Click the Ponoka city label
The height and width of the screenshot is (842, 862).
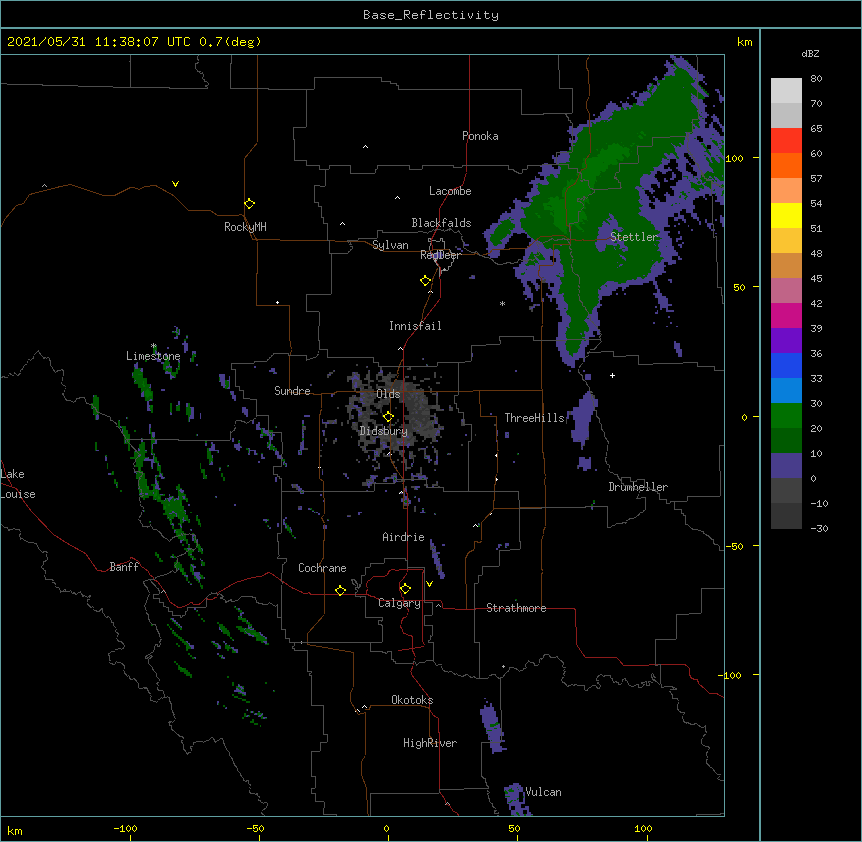(x=480, y=136)
